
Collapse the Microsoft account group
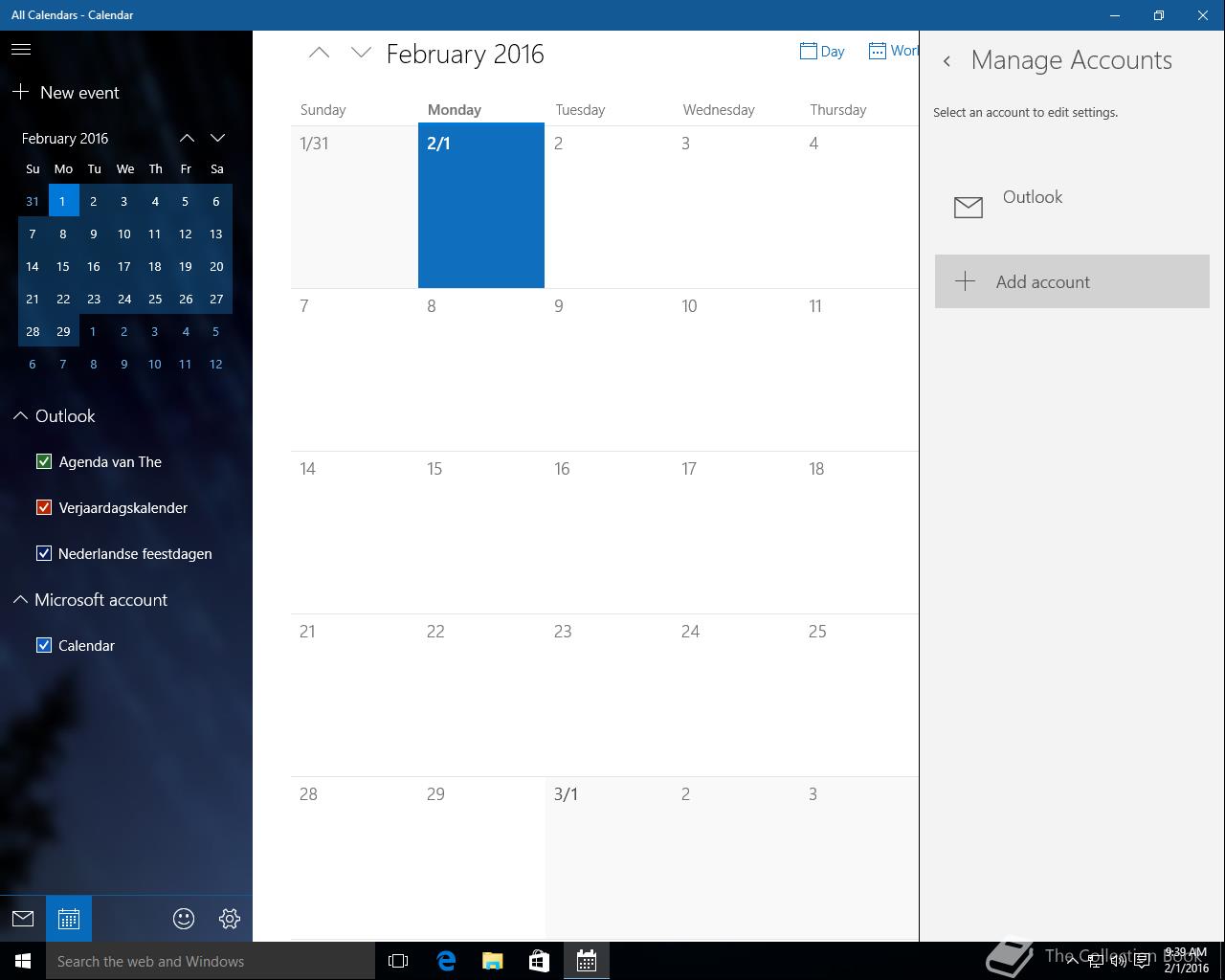click(20, 600)
